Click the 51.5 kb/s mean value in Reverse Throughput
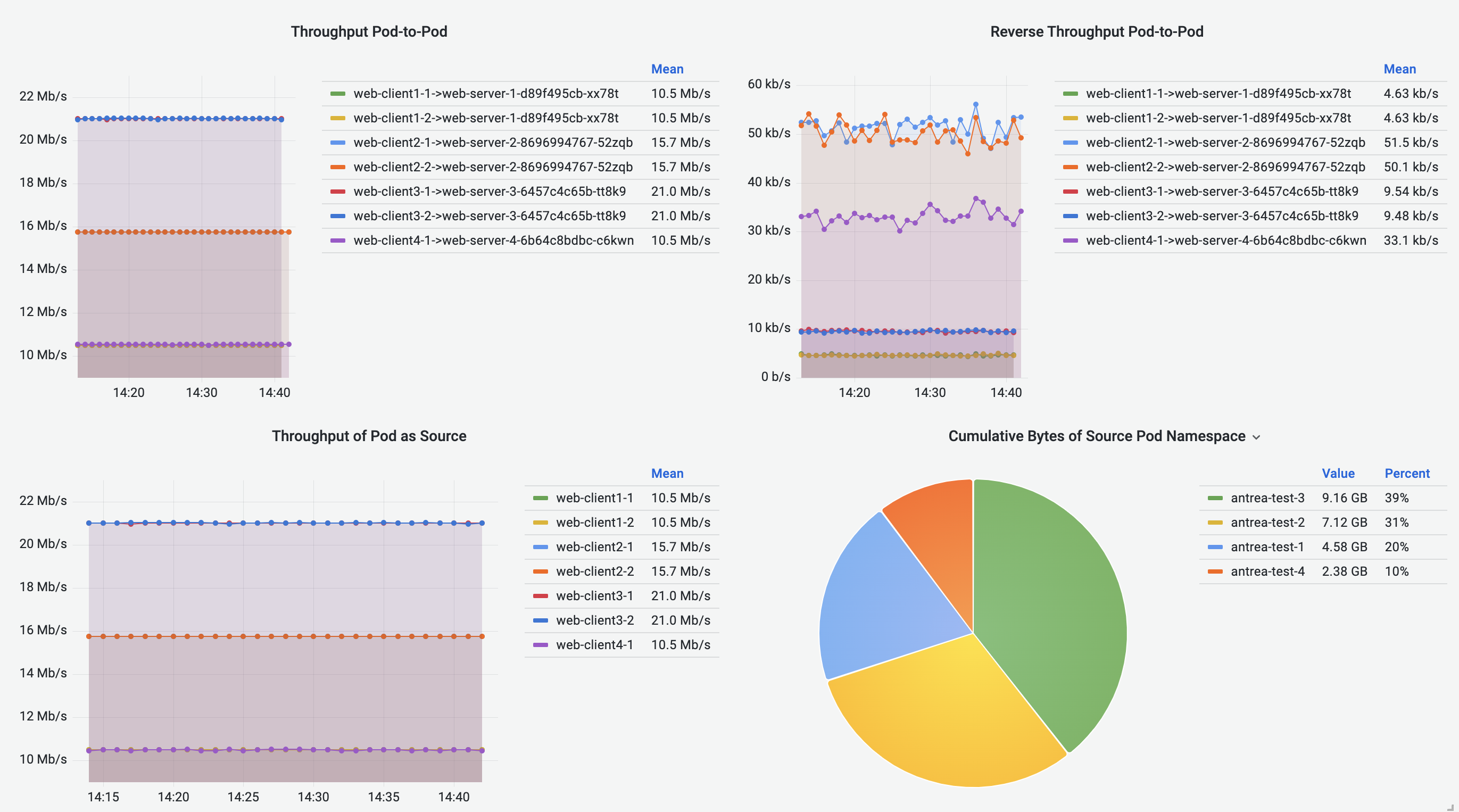Screen dimensions: 1459x812 1410,142
